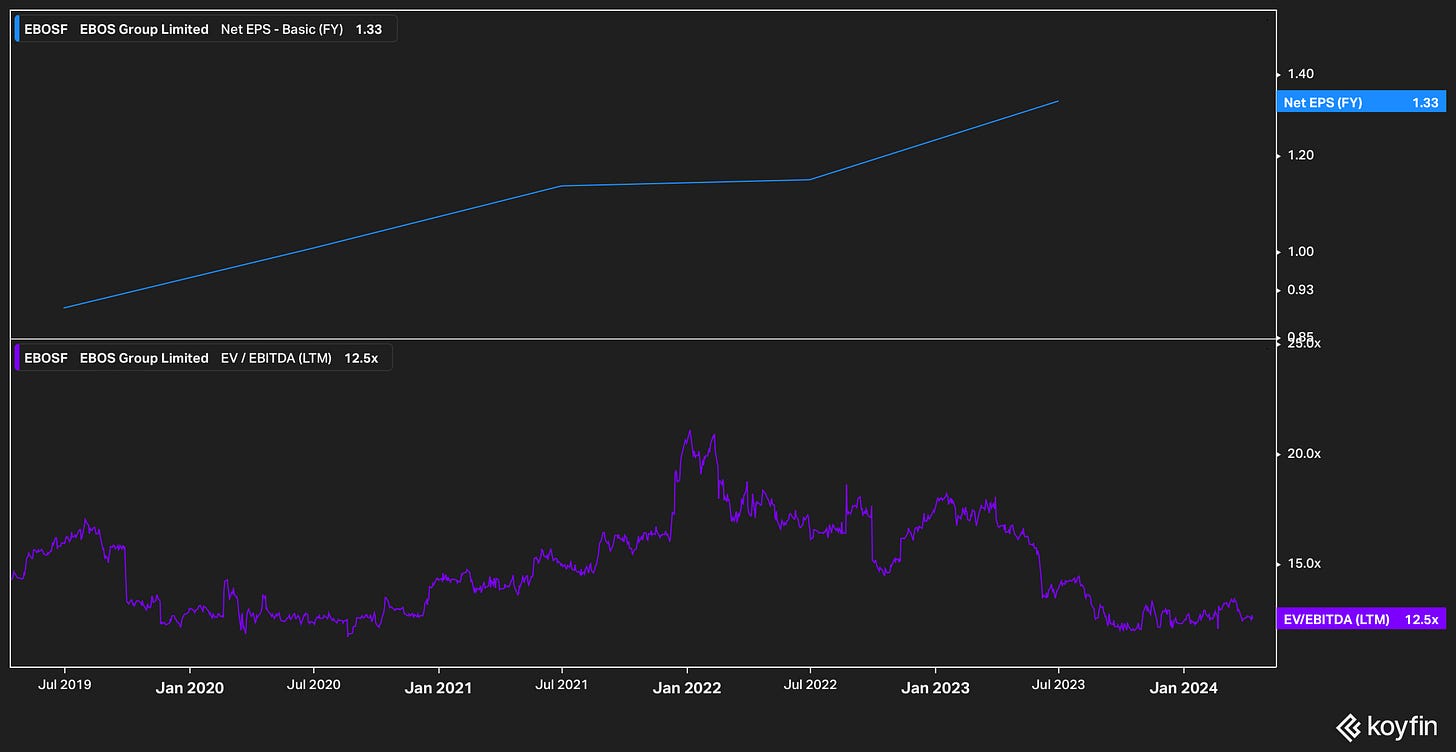
Task: Click the EV / EBITDA (LTM) legend label
Action: 276,358
